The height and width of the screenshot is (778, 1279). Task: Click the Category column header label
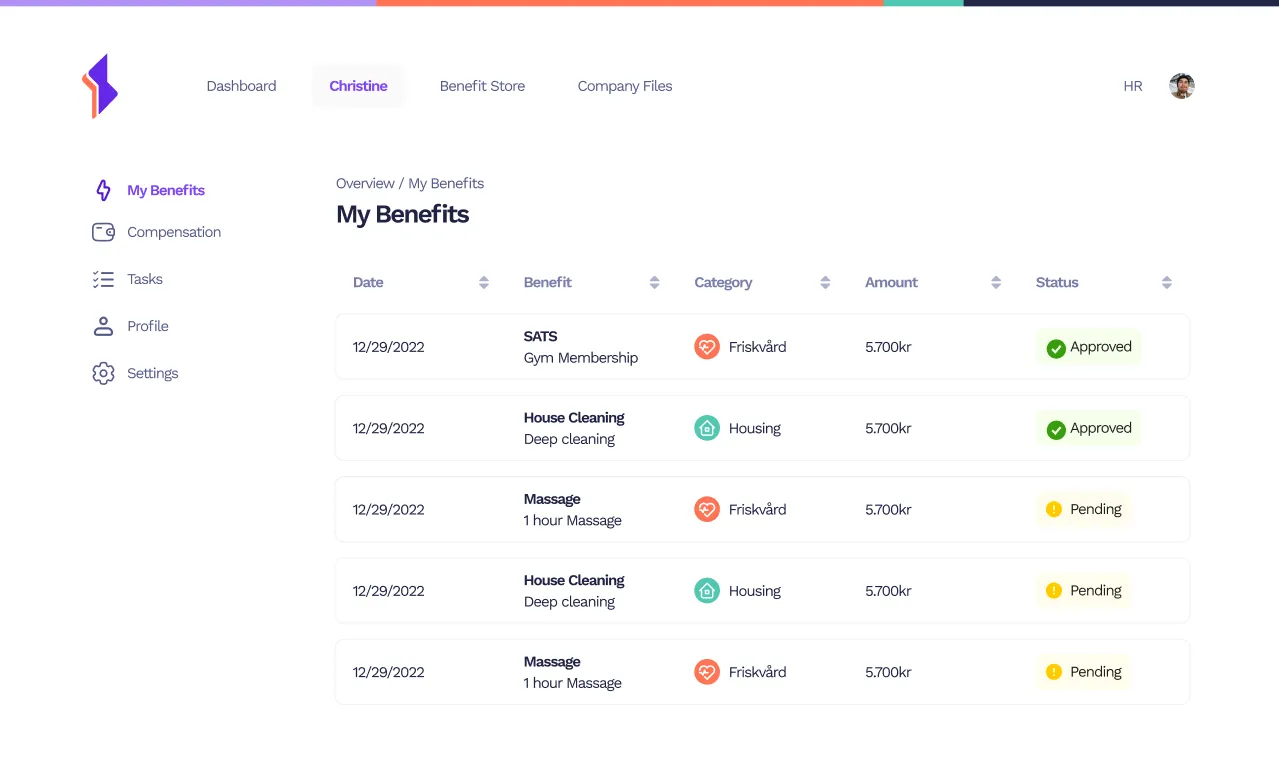723,283
